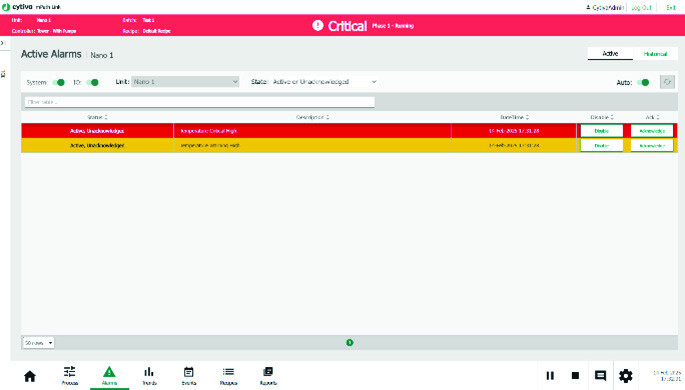Sort by the Description column
The width and height of the screenshot is (685, 390).
pos(312,117)
